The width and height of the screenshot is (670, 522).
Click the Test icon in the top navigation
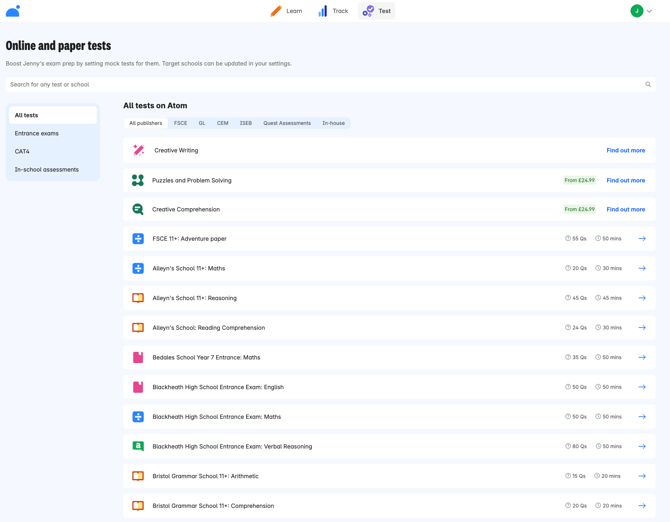coord(368,11)
